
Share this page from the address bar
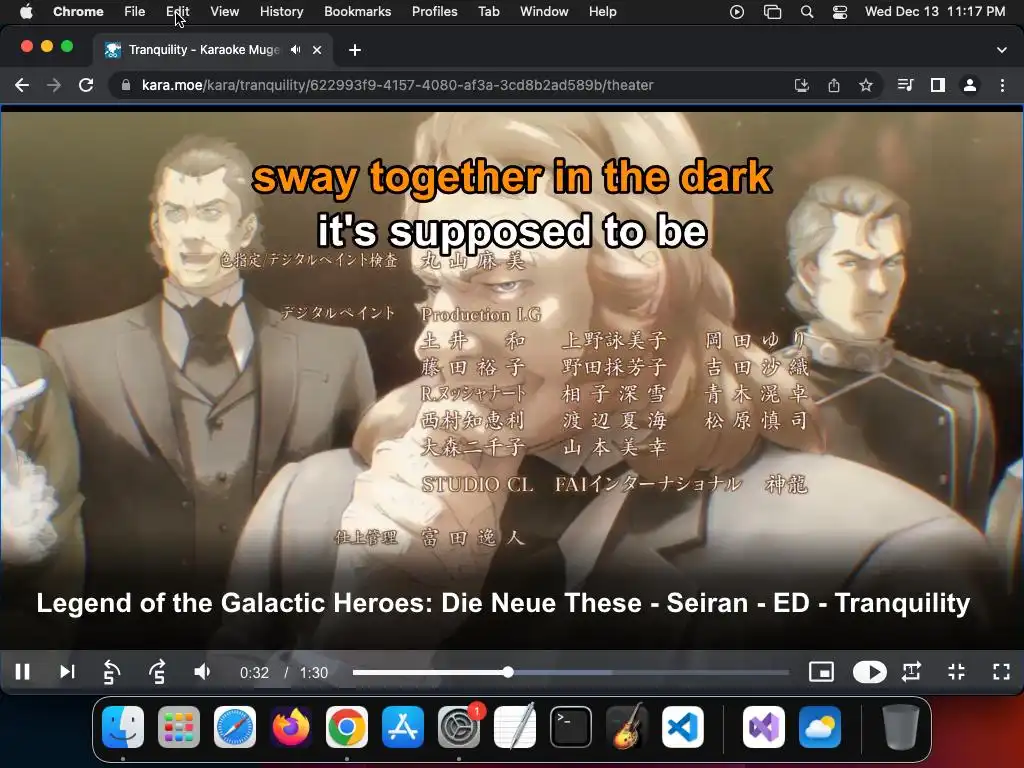834,85
